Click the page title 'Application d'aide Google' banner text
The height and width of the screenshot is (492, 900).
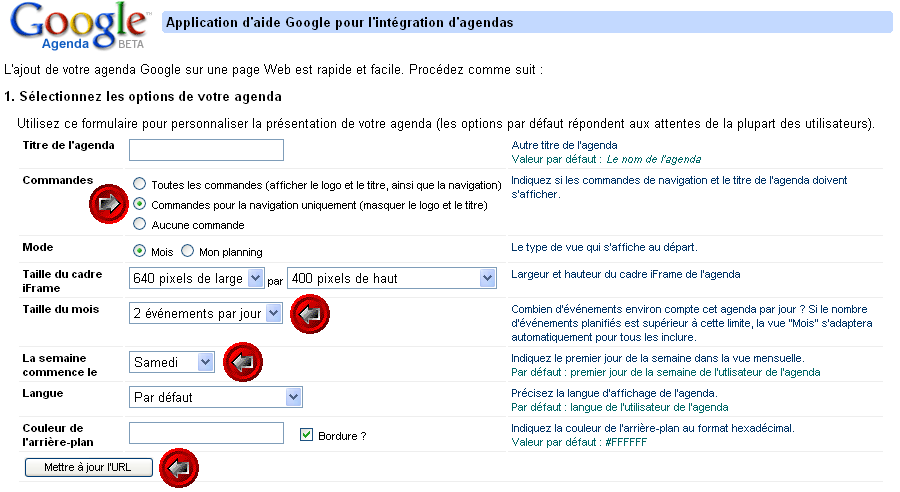[x=340, y=22]
